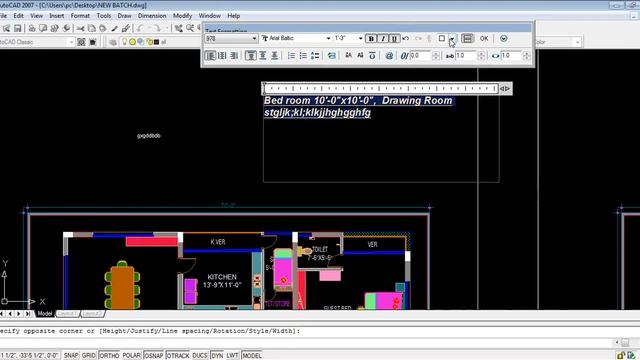Toggle POLAR tracking in status bar
This screenshot has height=360, width=640.
coord(131,356)
